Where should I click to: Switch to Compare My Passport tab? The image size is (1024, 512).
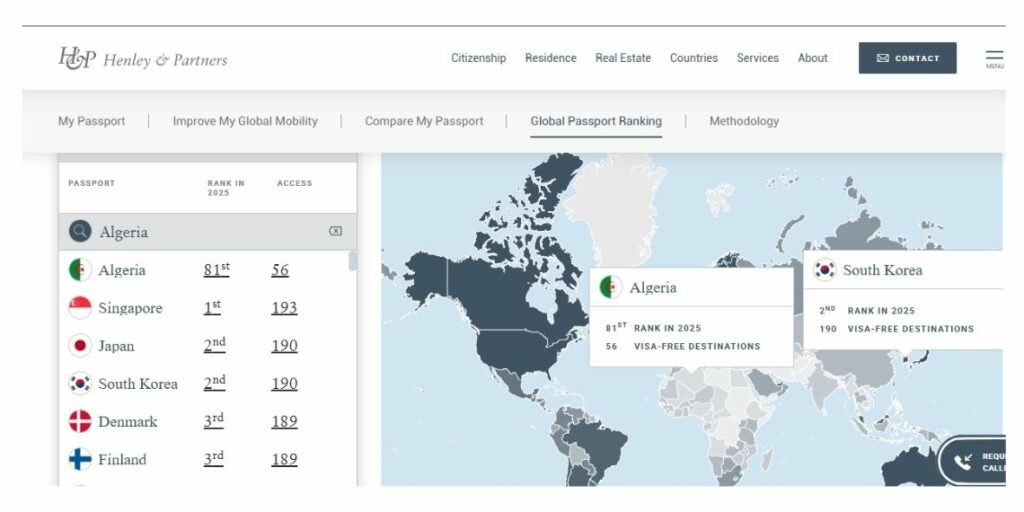point(424,121)
